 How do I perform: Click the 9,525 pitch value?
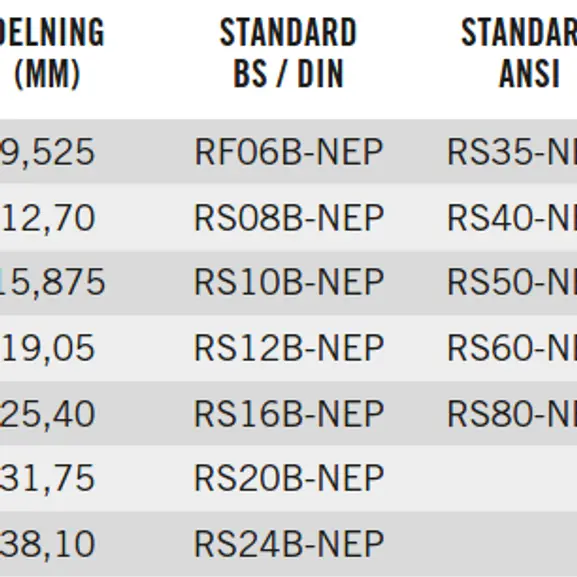47,153
